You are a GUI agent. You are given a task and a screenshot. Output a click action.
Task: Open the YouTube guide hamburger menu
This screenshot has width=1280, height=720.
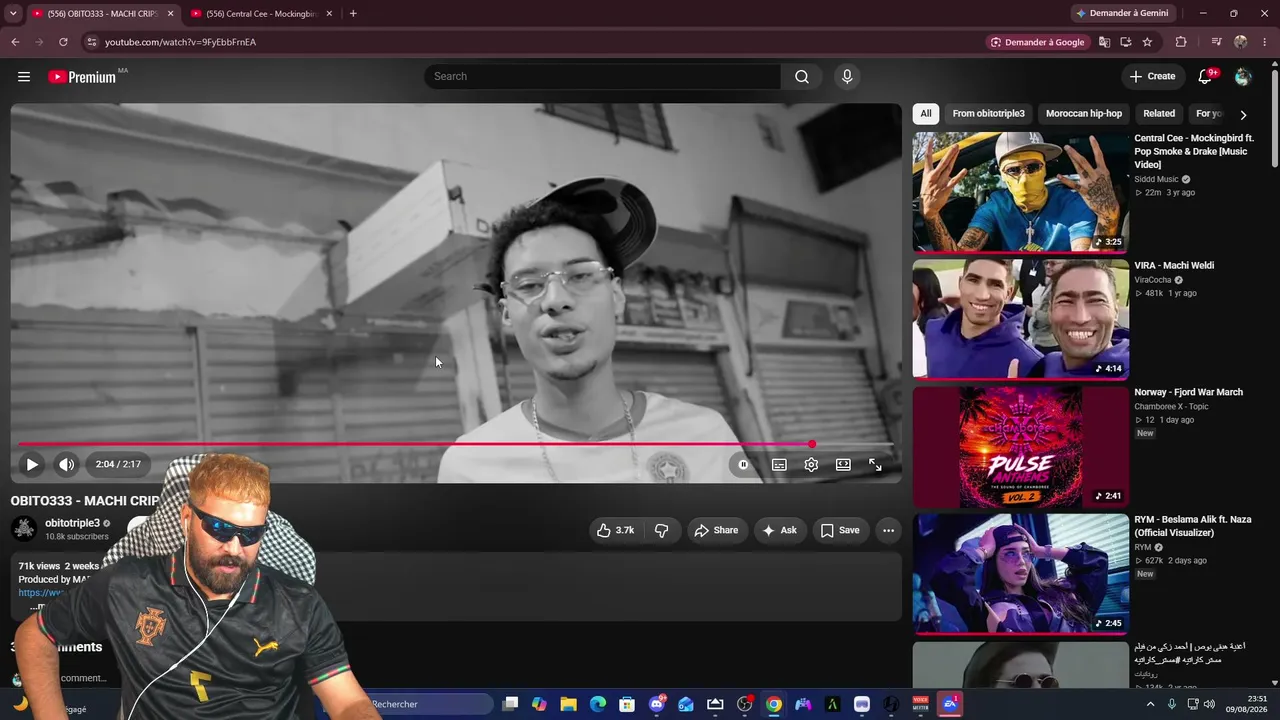[24, 77]
